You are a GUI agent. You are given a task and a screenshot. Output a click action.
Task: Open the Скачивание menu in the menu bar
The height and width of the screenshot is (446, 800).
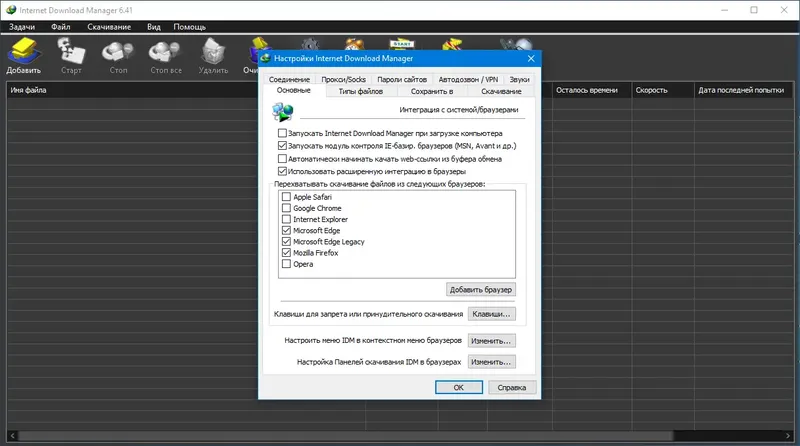click(x=109, y=27)
